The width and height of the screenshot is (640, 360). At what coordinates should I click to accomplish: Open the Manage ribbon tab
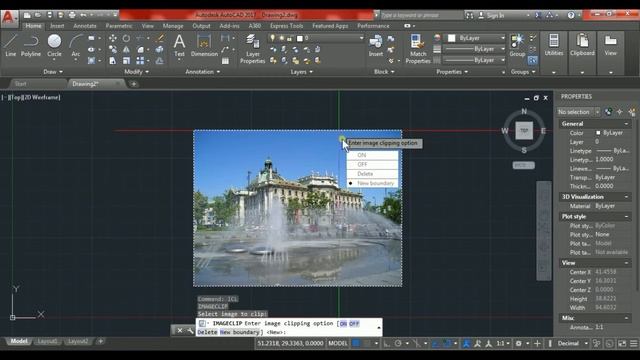click(173, 26)
